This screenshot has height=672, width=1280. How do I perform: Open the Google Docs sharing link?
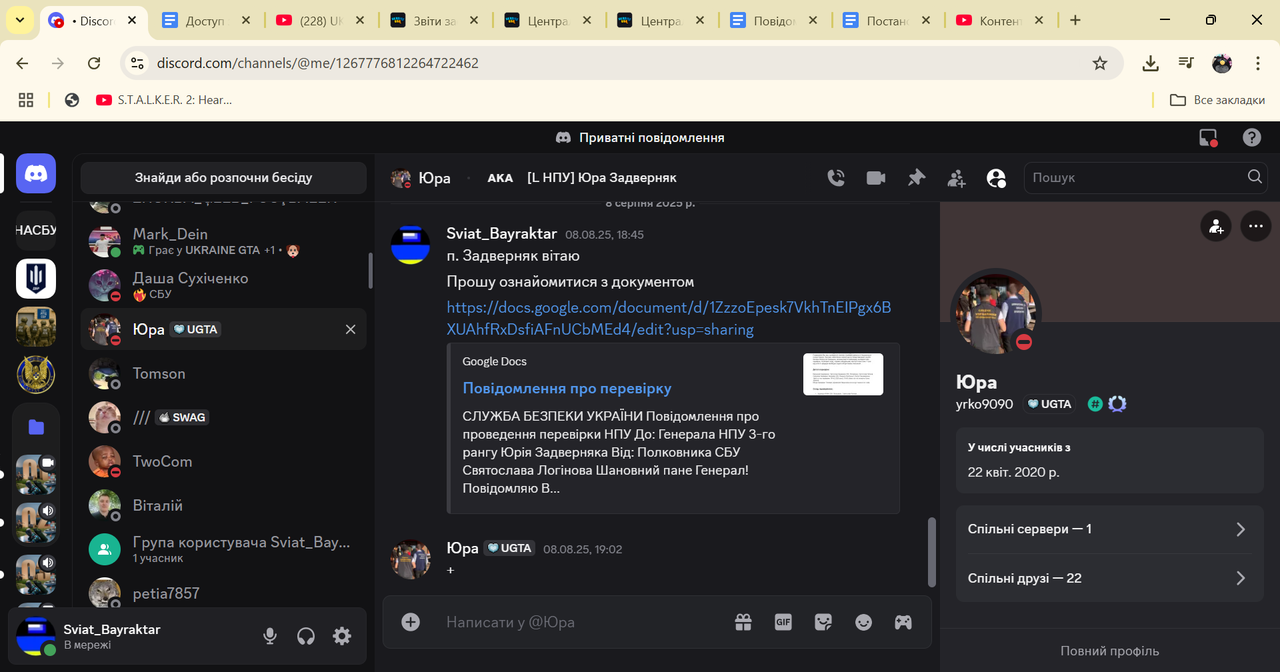[668, 318]
